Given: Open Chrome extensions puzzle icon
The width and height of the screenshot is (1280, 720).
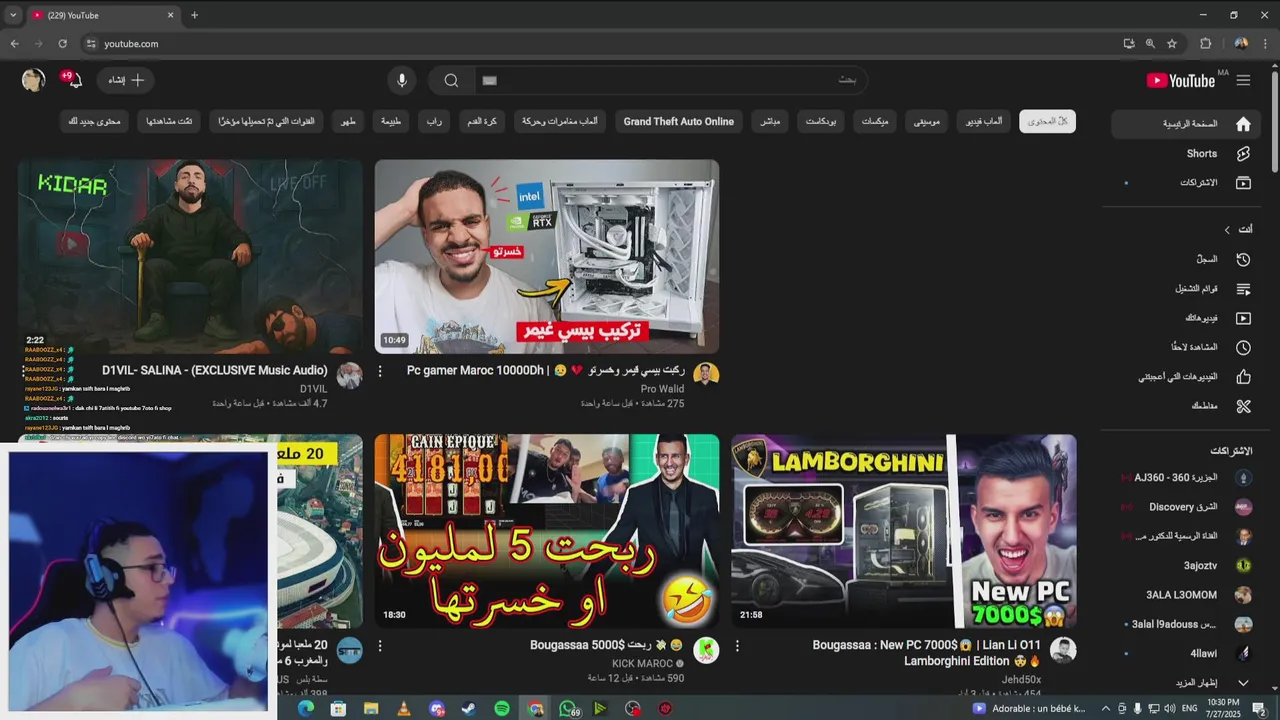Looking at the screenshot, I should click(x=1206, y=44).
